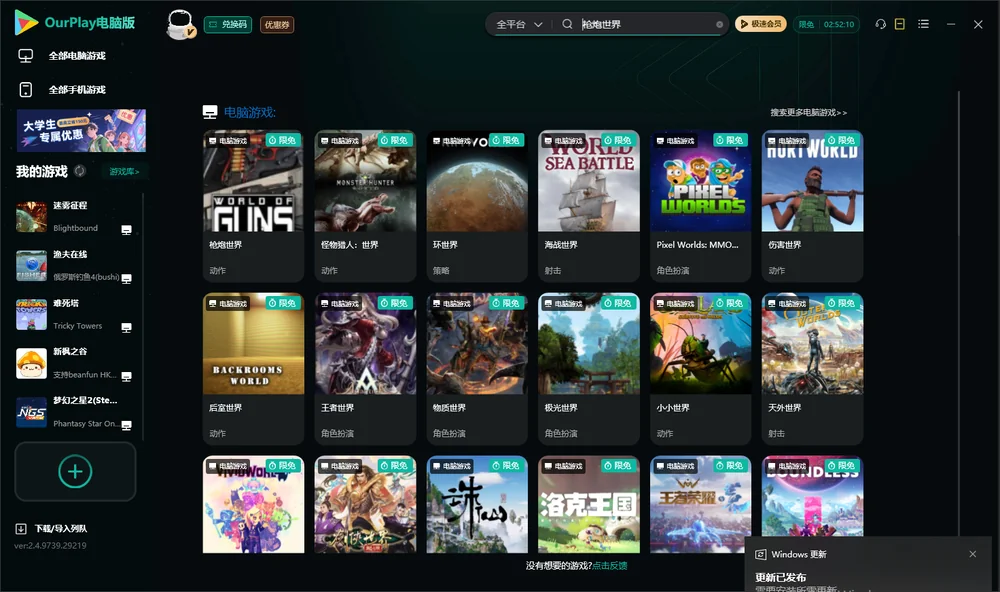1000x592 pixels.
Task: Close the Windows 更新 notification
Action: (973, 554)
